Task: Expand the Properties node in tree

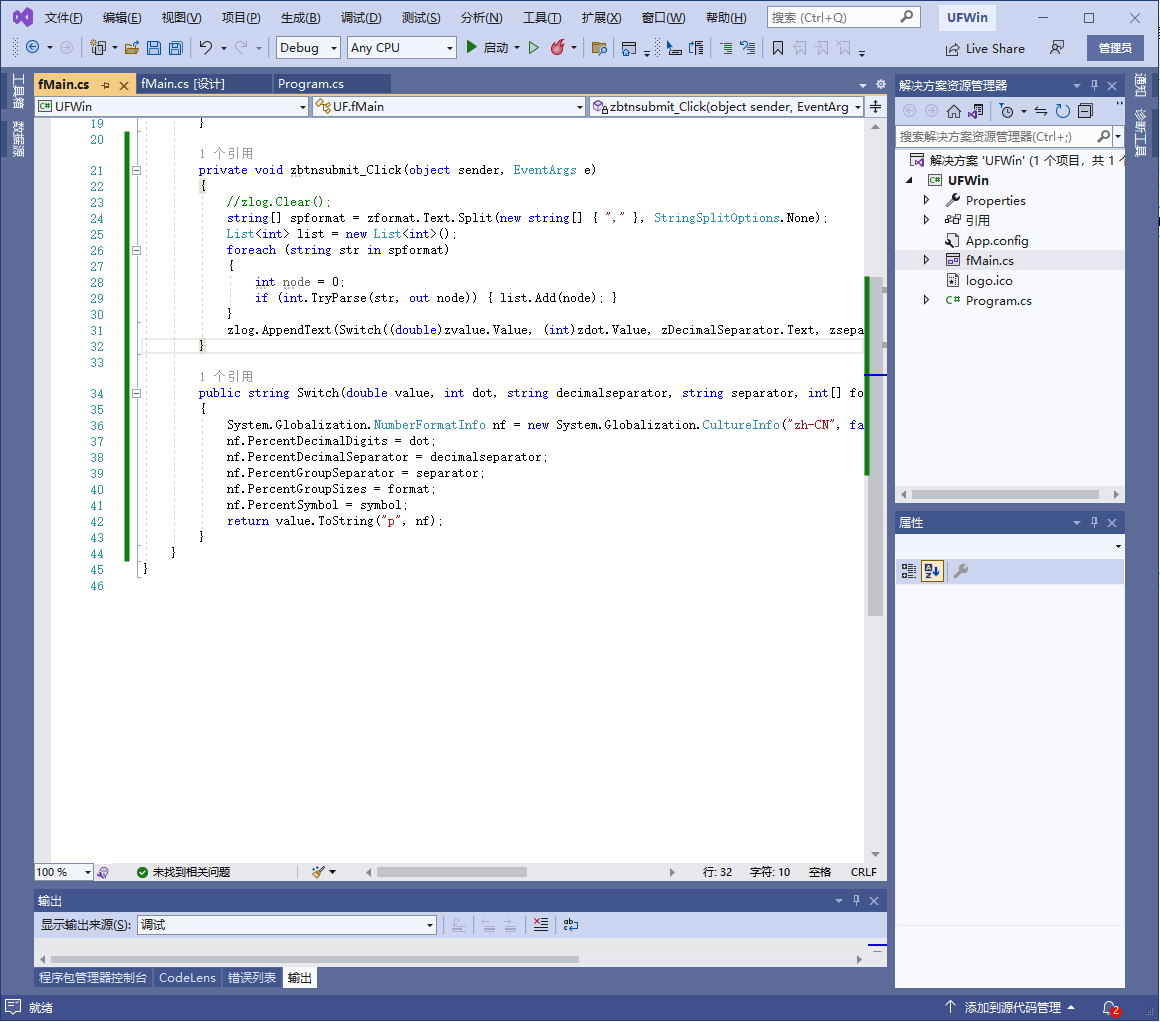Action: click(x=926, y=201)
